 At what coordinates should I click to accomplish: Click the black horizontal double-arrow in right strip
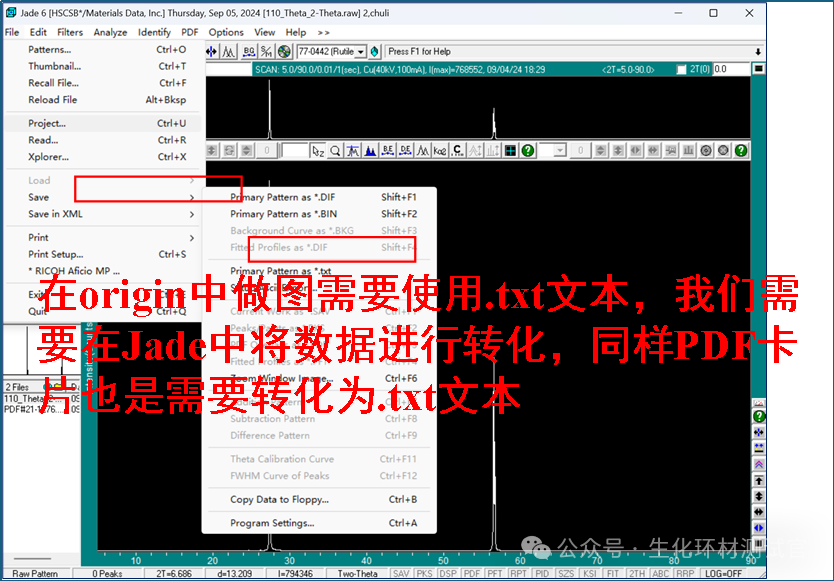[x=759, y=512]
